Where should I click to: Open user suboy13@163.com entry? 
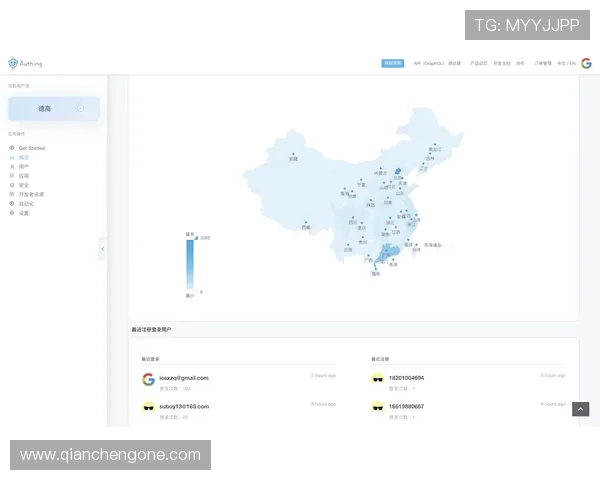184,406
